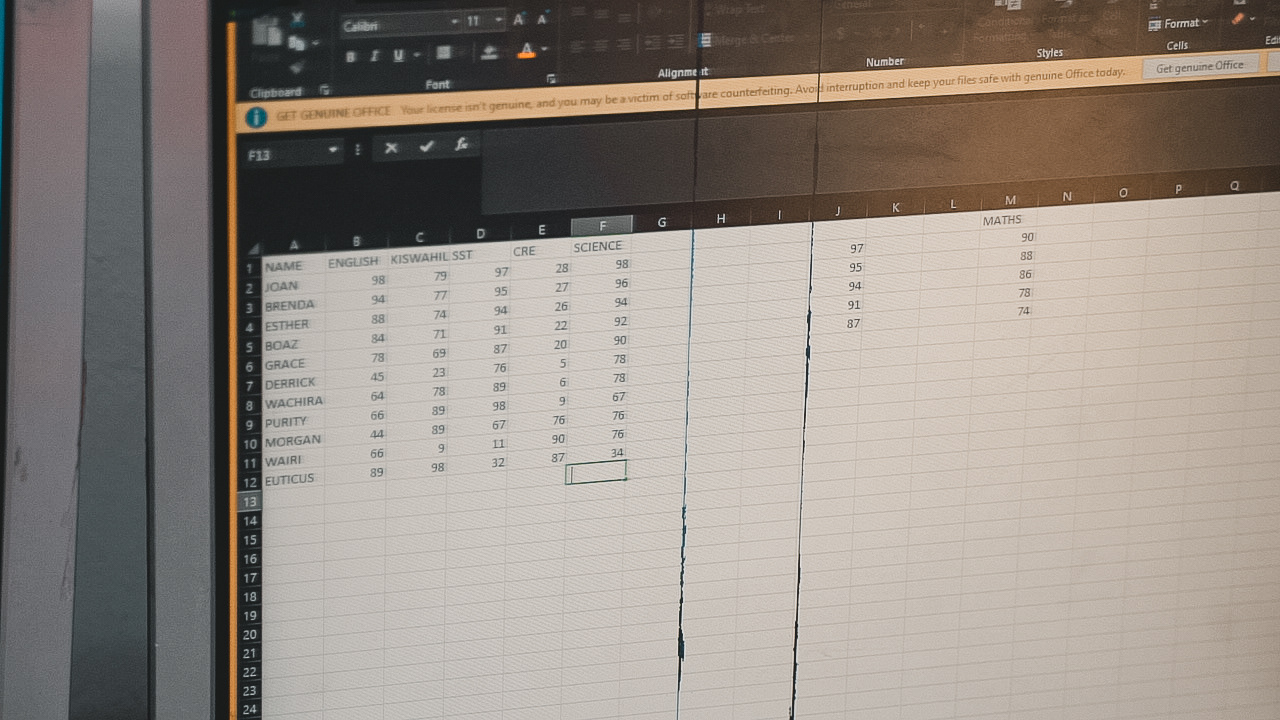
Task: Click the Get genuine Office button
Action: click(x=1200, y=67)
